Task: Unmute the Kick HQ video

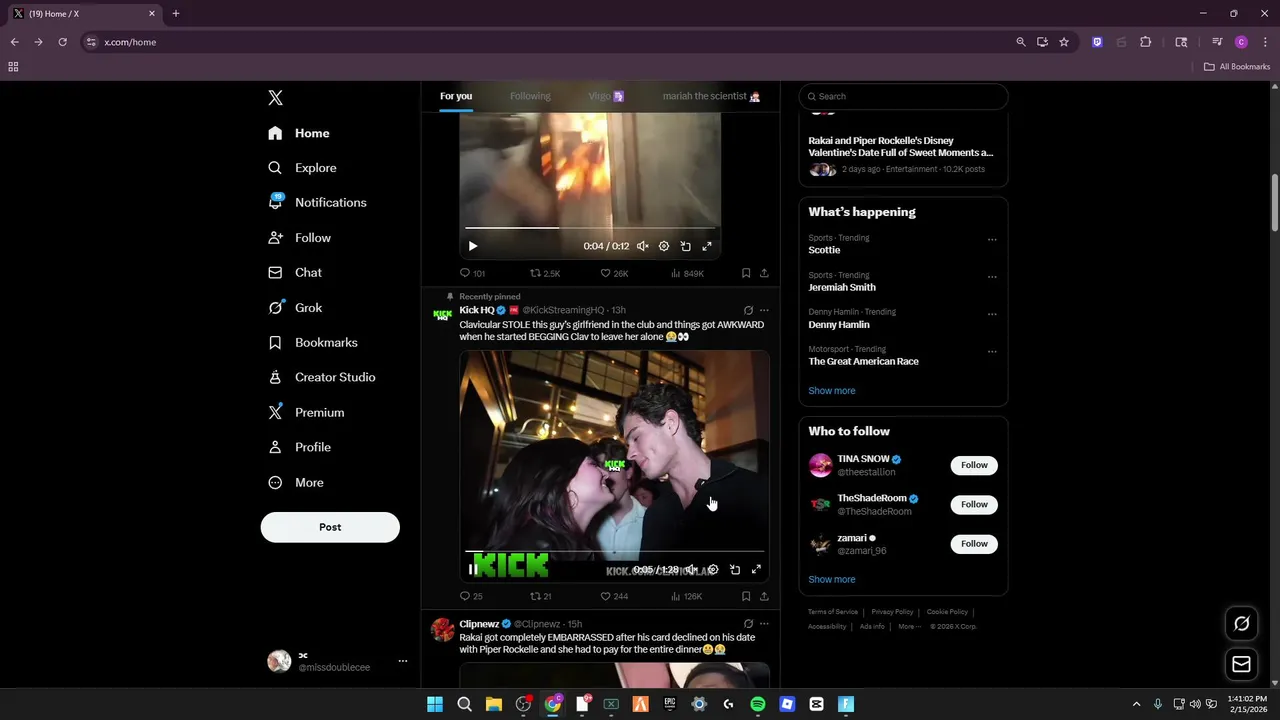Action: (691, 570)
